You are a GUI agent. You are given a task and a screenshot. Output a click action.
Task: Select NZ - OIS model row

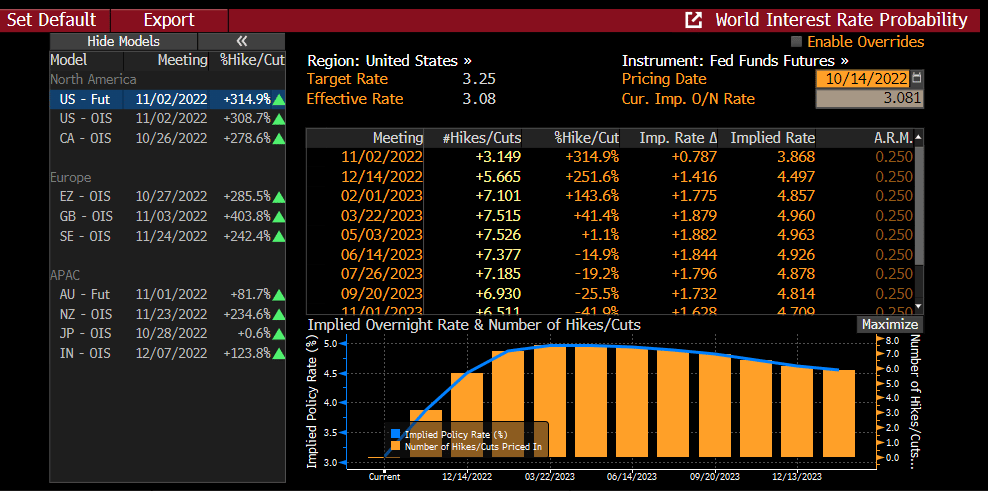click(x=168, y=314)
